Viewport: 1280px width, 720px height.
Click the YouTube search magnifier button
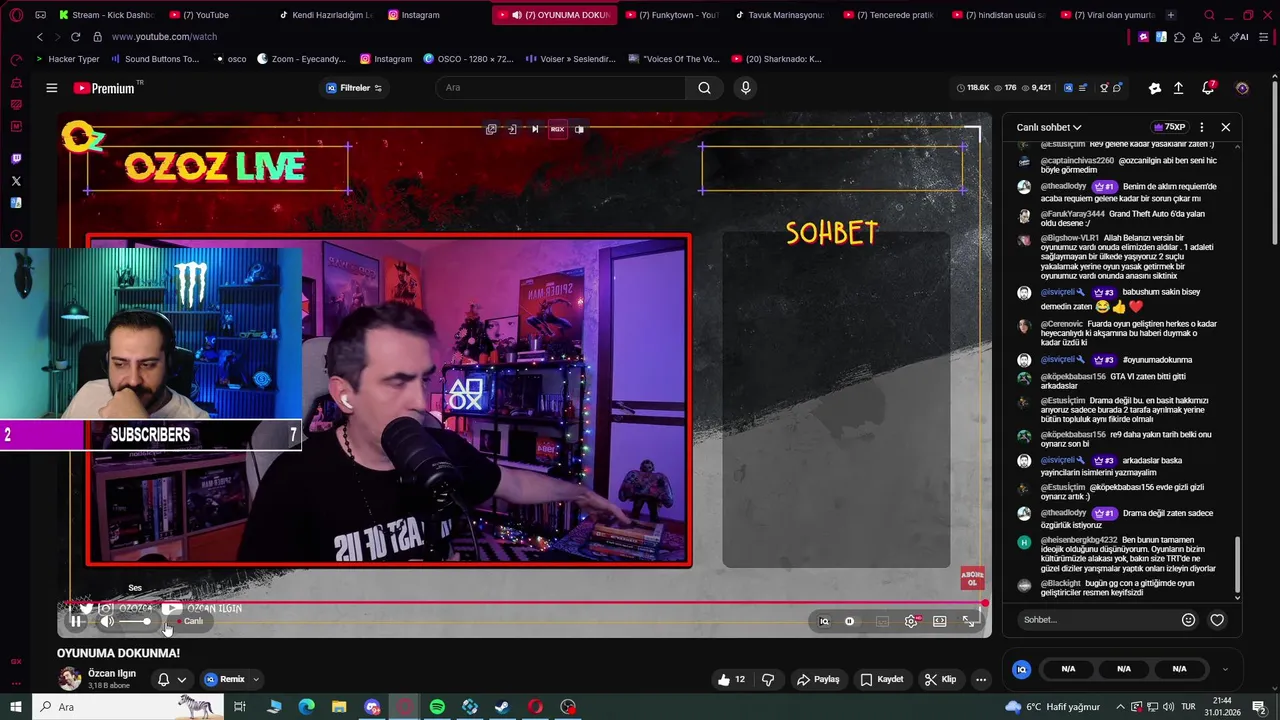pos(705,88)
